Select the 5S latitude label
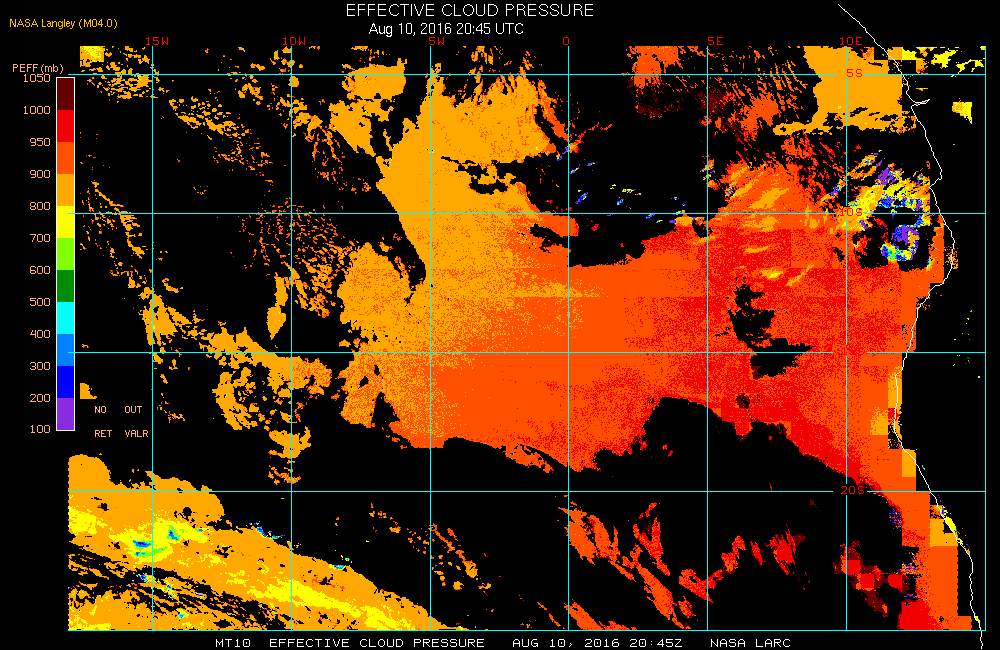 [x=854, y=73]
